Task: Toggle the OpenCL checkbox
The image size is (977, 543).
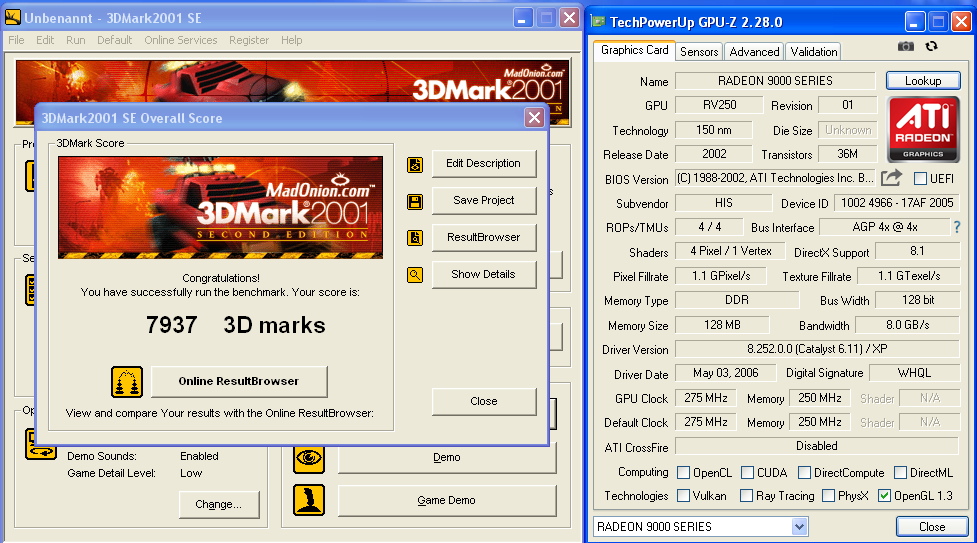Action: 684,473
